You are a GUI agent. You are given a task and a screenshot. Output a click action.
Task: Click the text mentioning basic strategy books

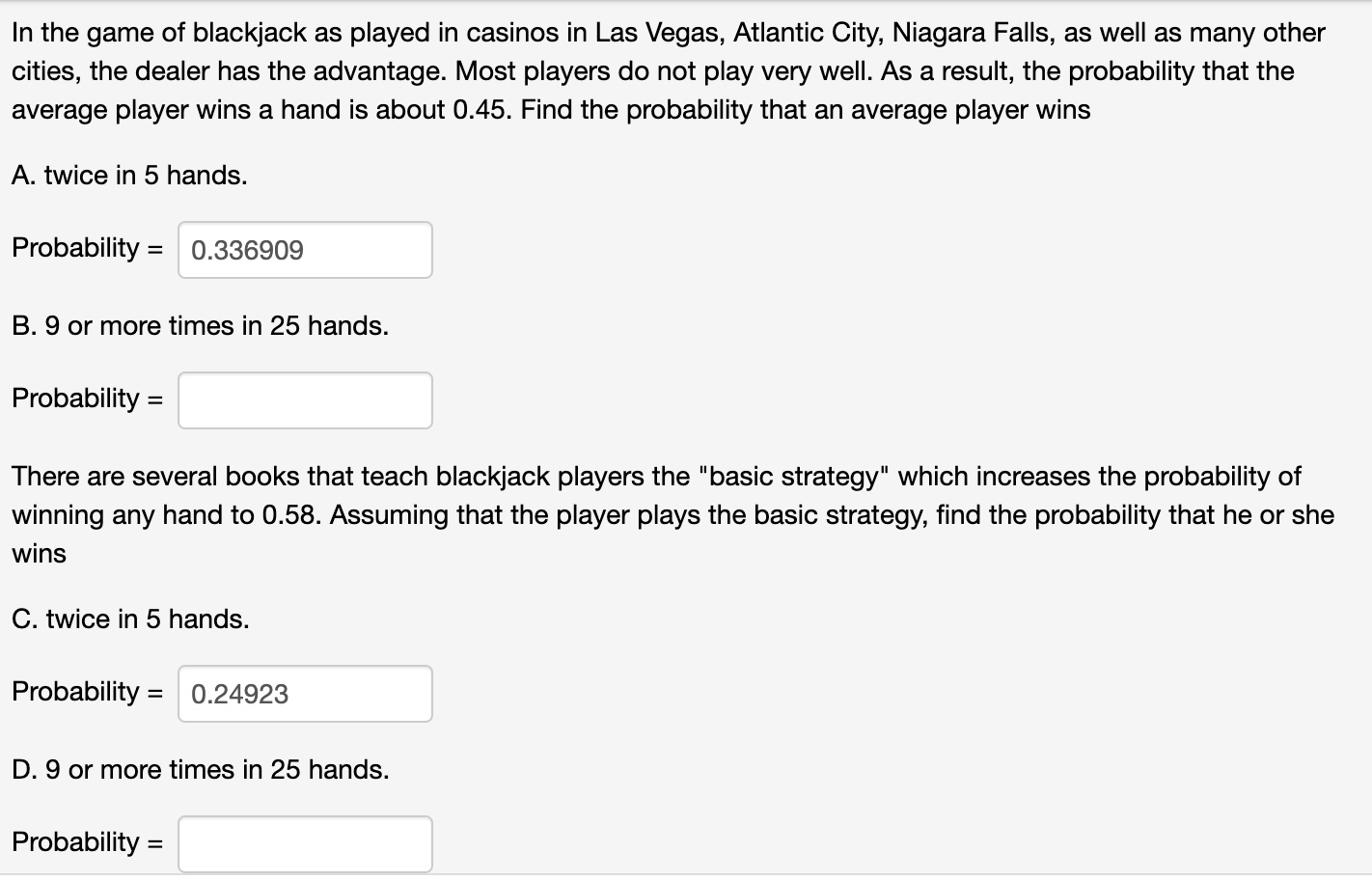click(x=656, y=514)
